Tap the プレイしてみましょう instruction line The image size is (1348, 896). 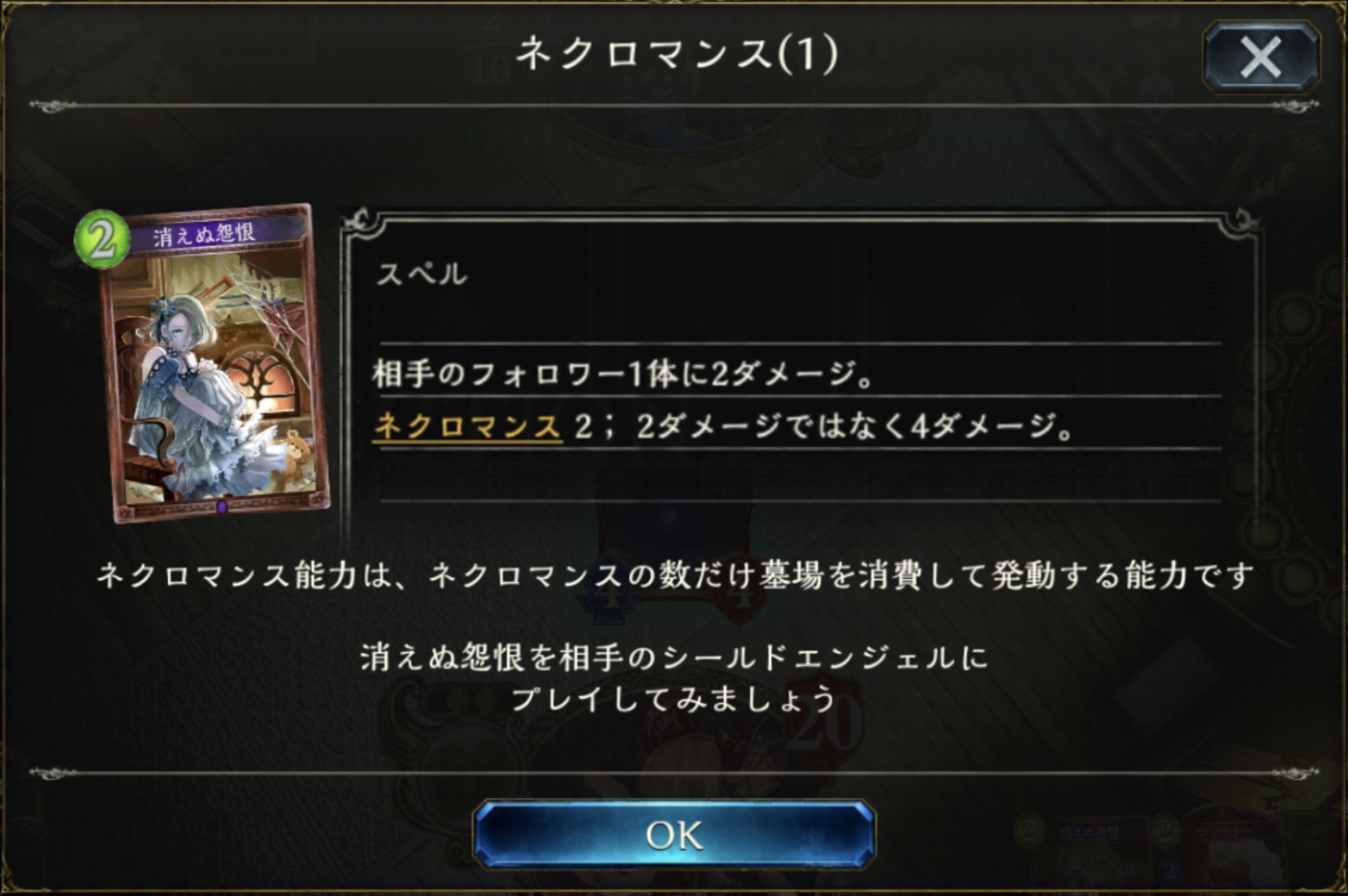tap(674, 699)
